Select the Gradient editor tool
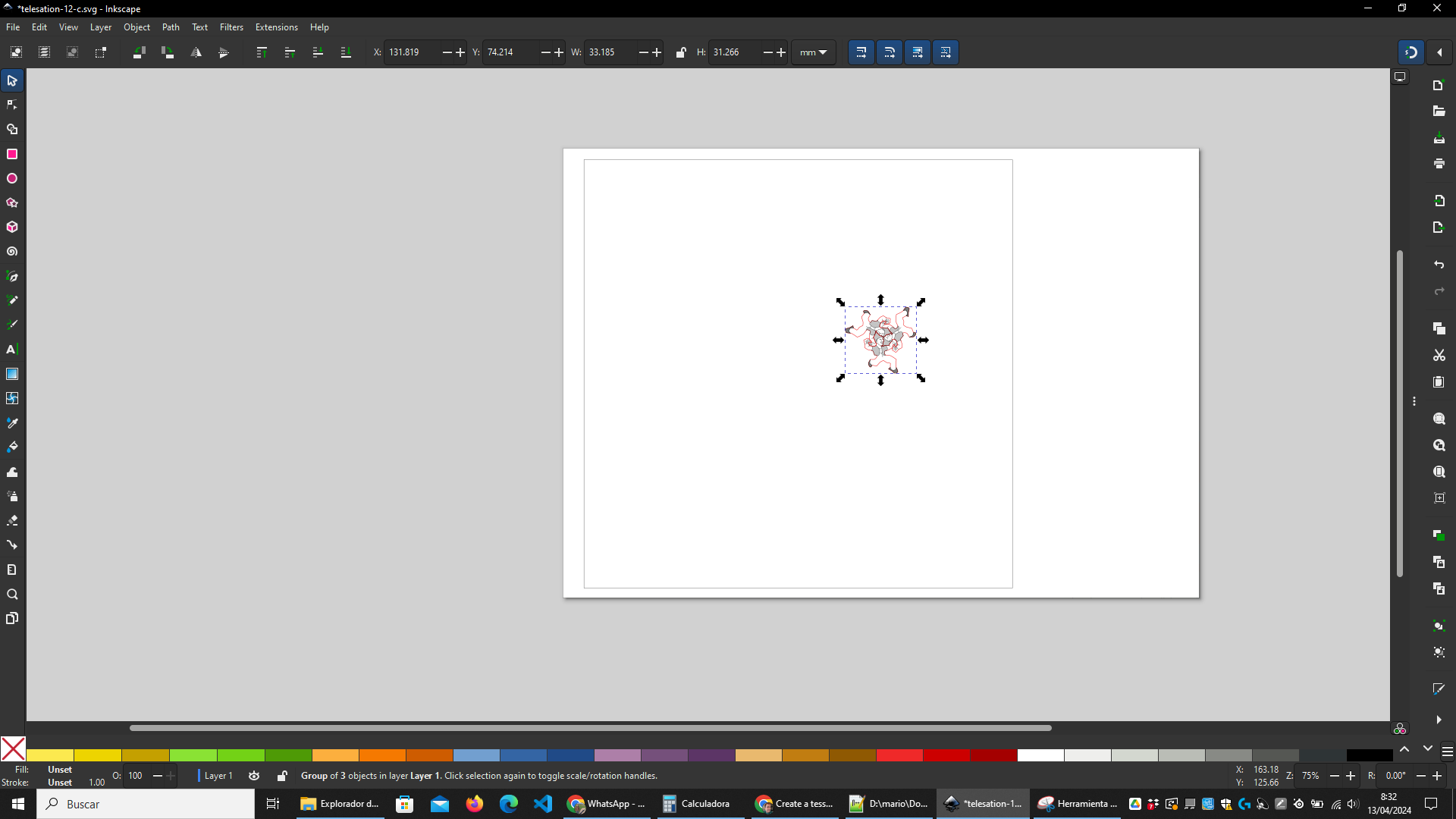The width and height of the screenshot is (1456, 819). click(x=13, y=374)
